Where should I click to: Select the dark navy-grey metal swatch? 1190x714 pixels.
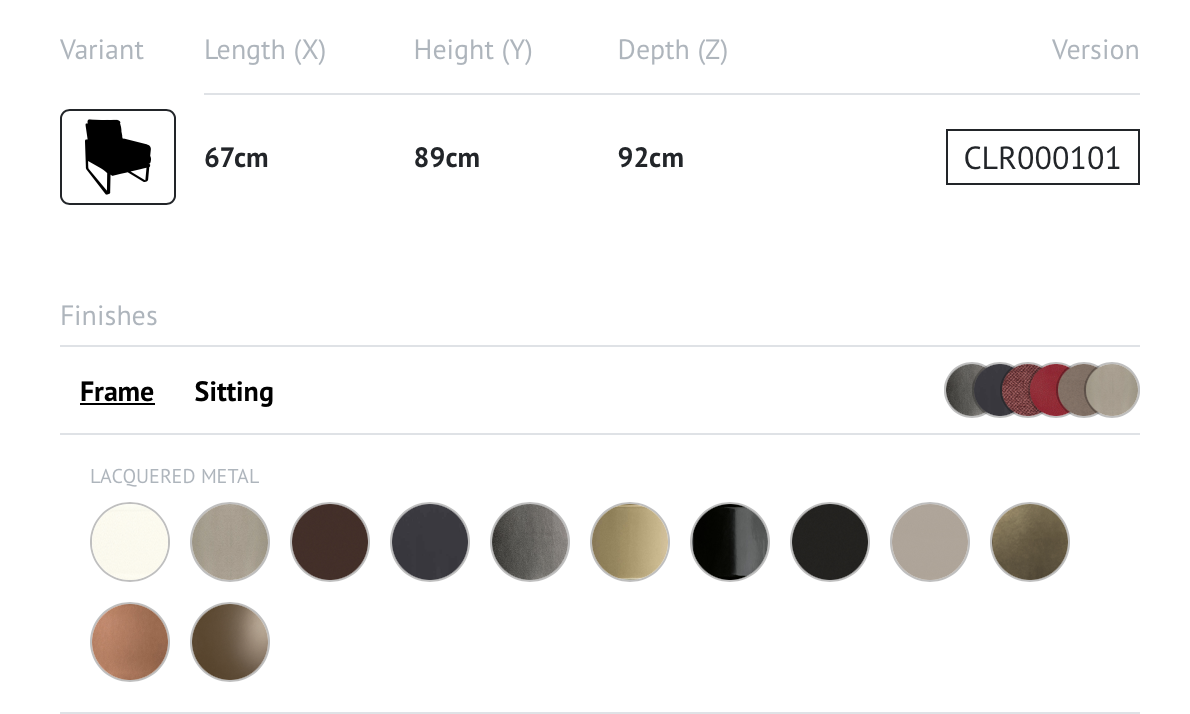430,542
